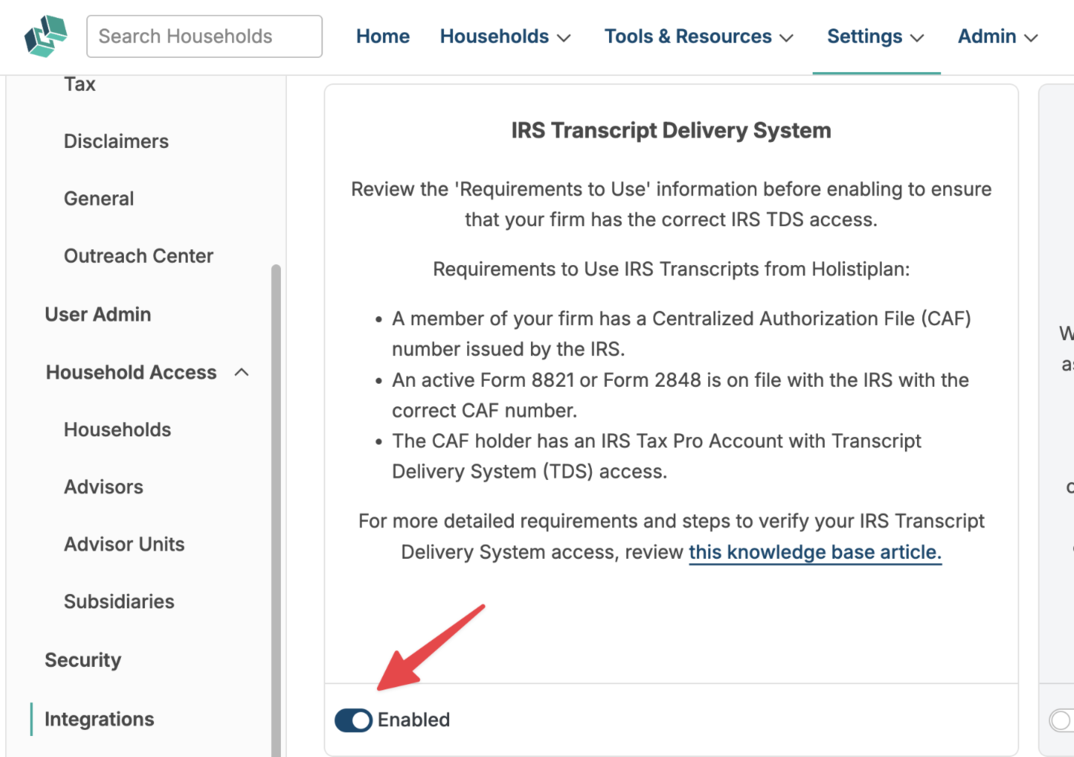Open the Tools & Resources menu
The width and height of the screenshot is (1074, 757).
(699, 36)
